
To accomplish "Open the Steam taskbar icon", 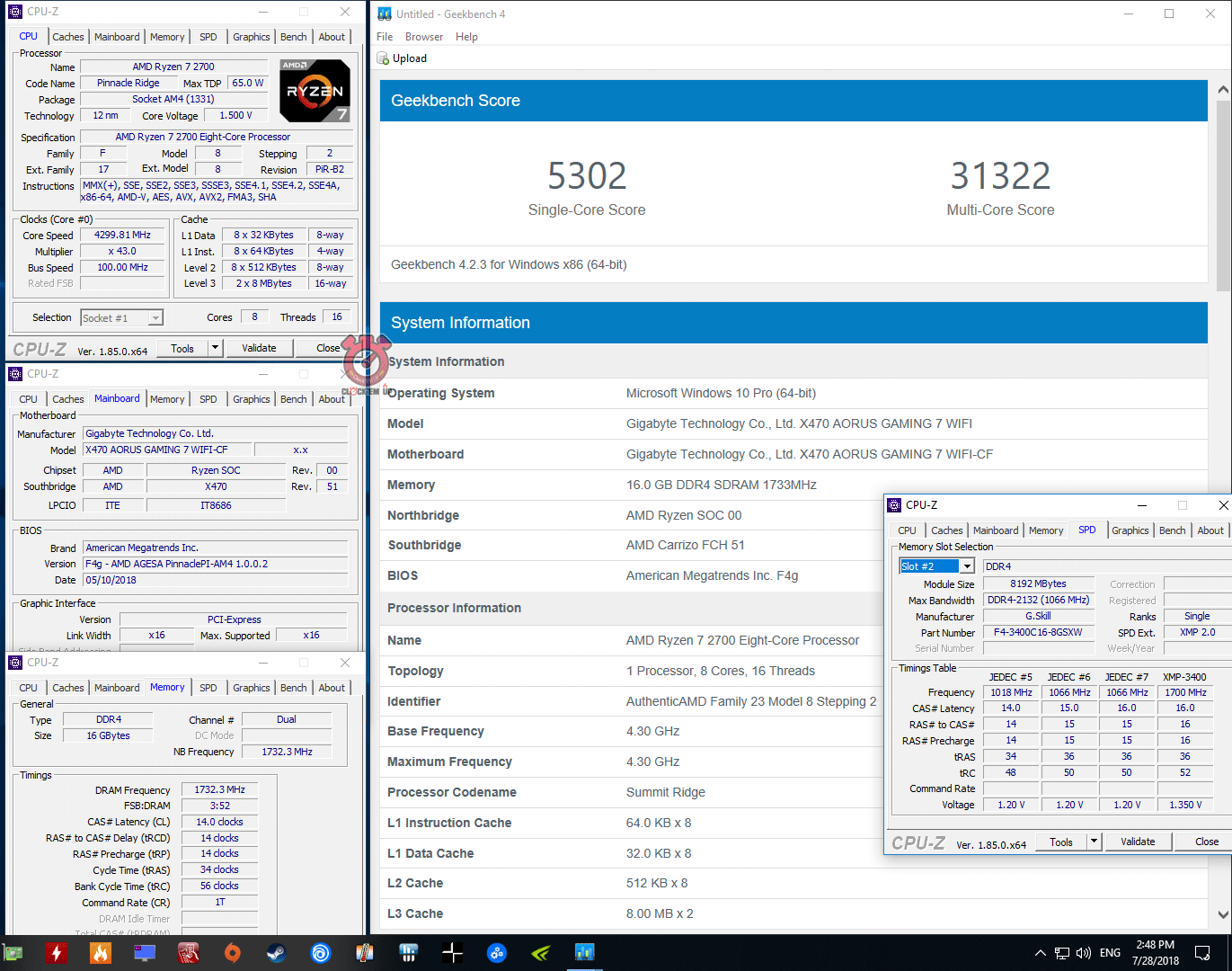I will (276, 953).
